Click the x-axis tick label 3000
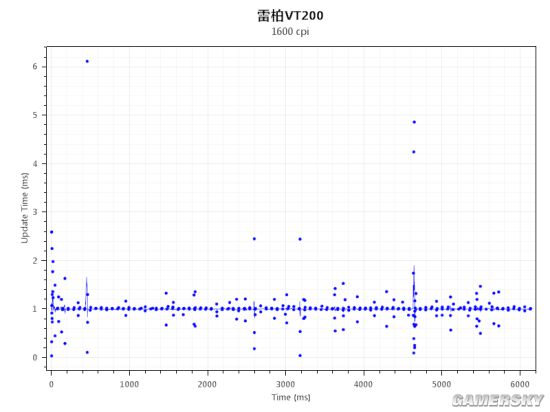550x412 pixels. pos(285,384)
